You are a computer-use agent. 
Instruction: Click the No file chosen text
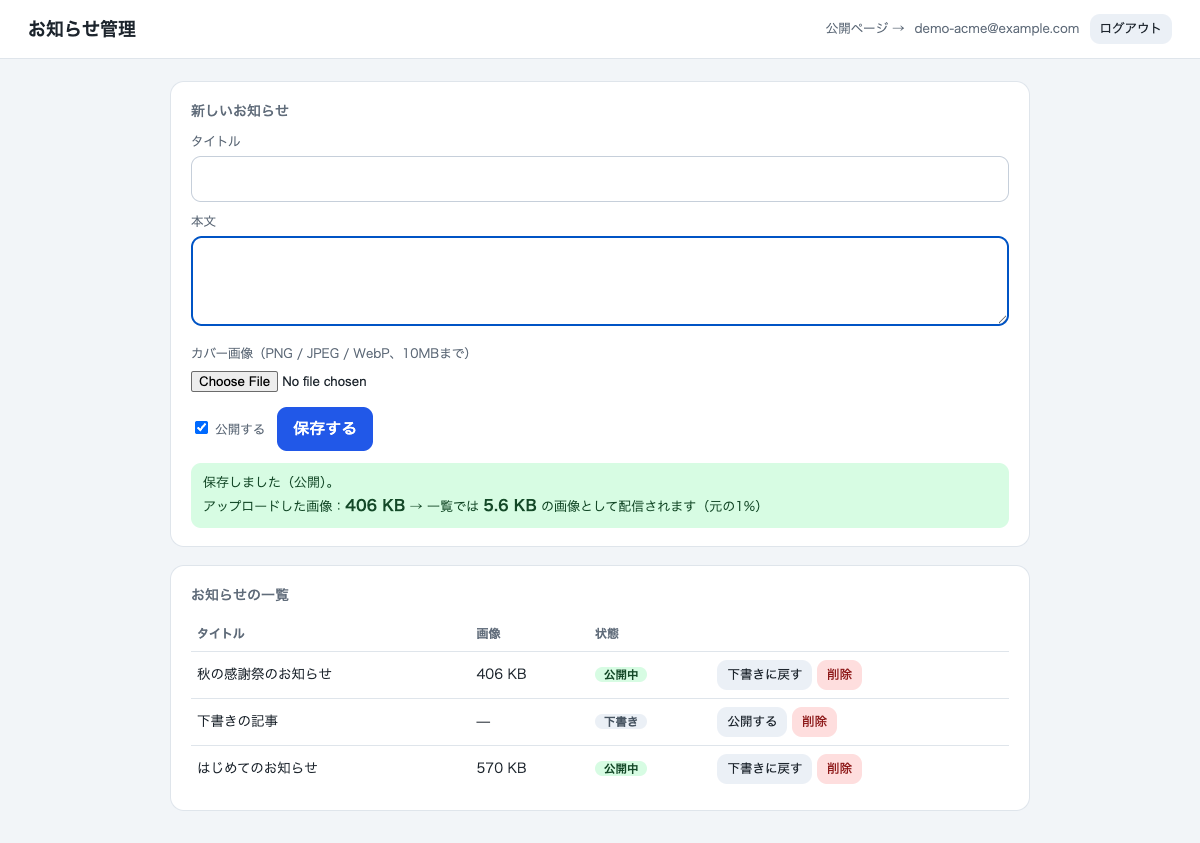click(324, 382)
